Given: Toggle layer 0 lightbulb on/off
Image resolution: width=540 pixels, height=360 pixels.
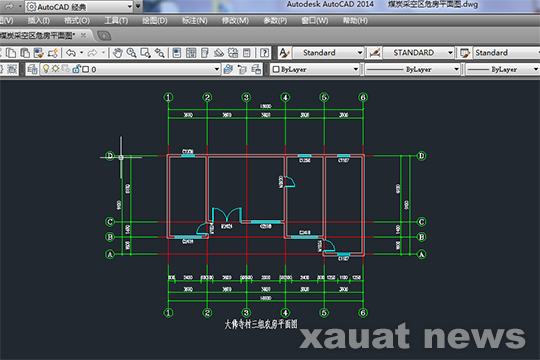Looking at the screenshot, I should click(x=46, y=69).
